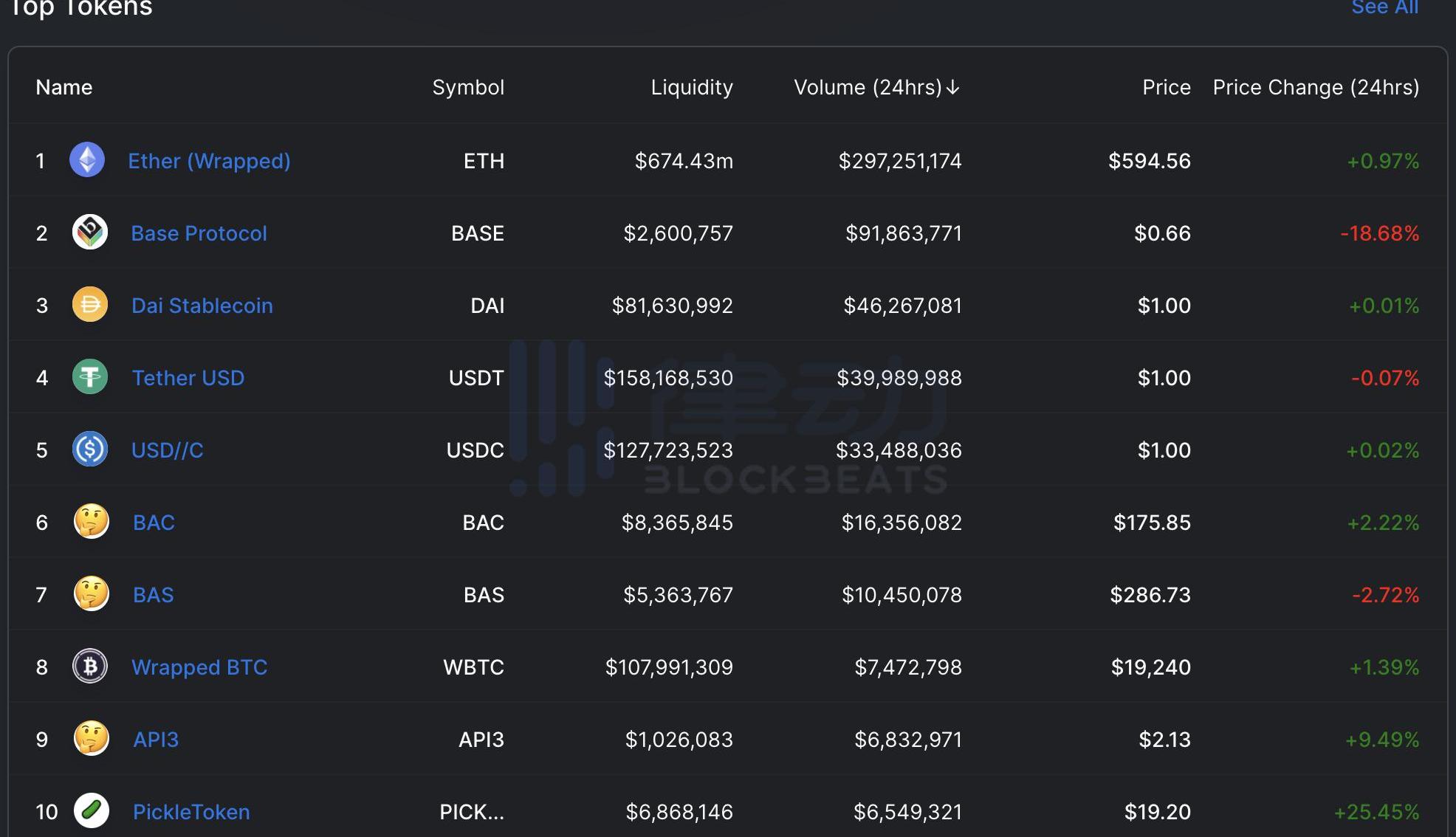Click Tether liquidity $158,168,530
1456x837 pixels.
[668, 378]
